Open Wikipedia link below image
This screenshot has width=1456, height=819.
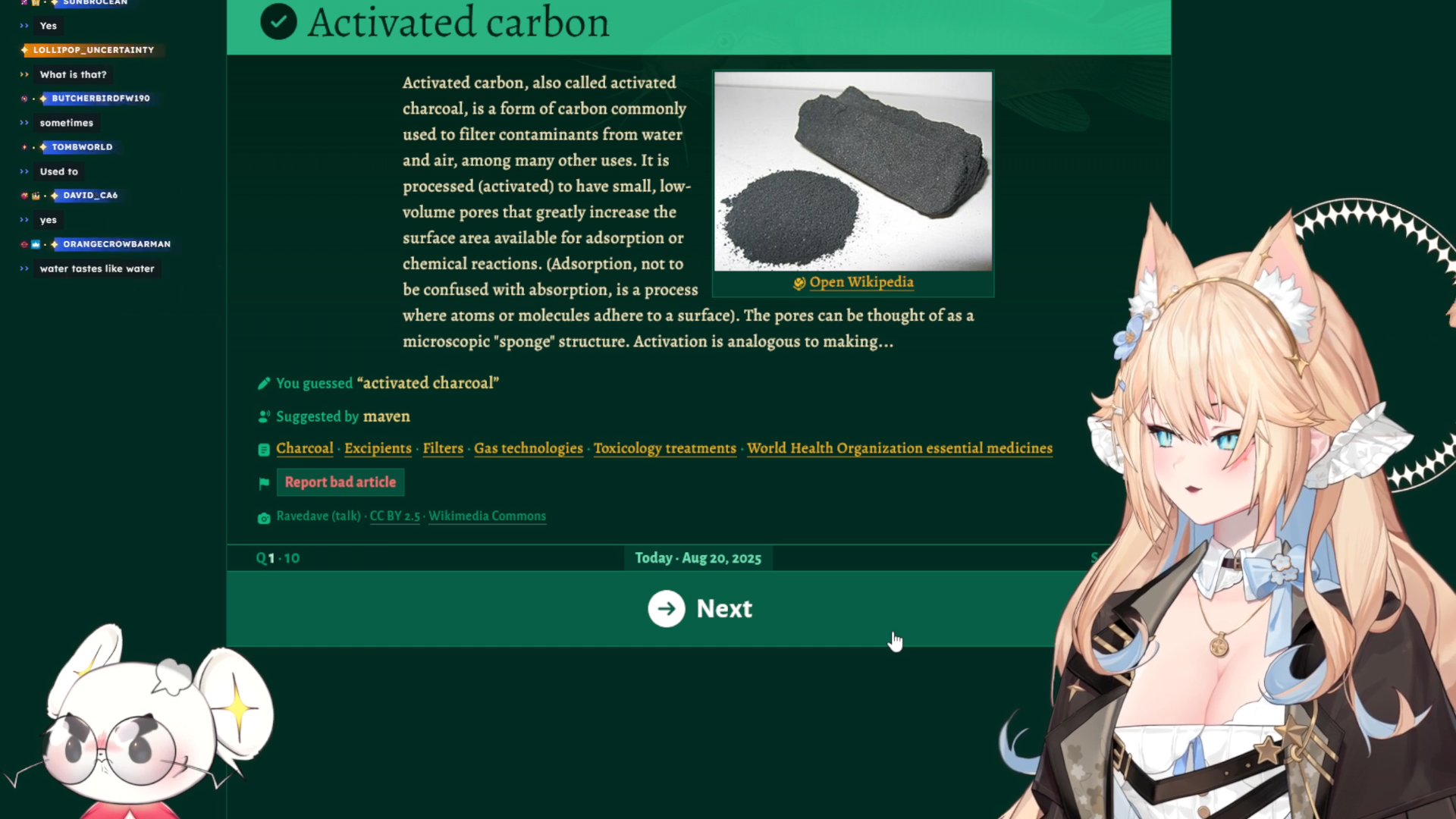coord(861,282)
